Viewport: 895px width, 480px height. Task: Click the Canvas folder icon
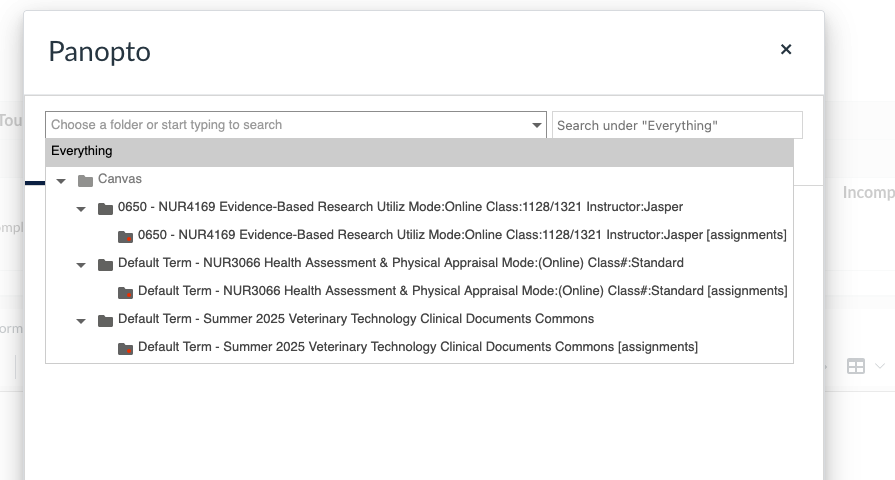point(85,180)
